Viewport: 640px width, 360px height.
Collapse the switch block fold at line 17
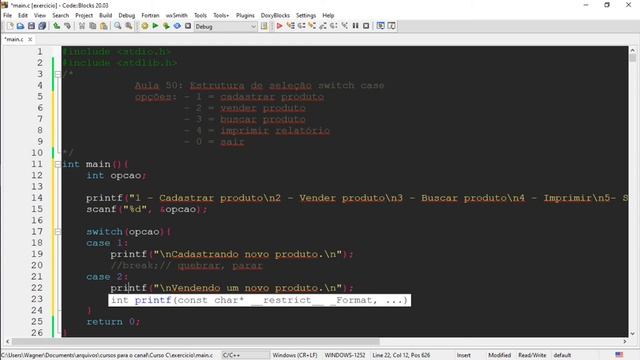click(58, 232)
